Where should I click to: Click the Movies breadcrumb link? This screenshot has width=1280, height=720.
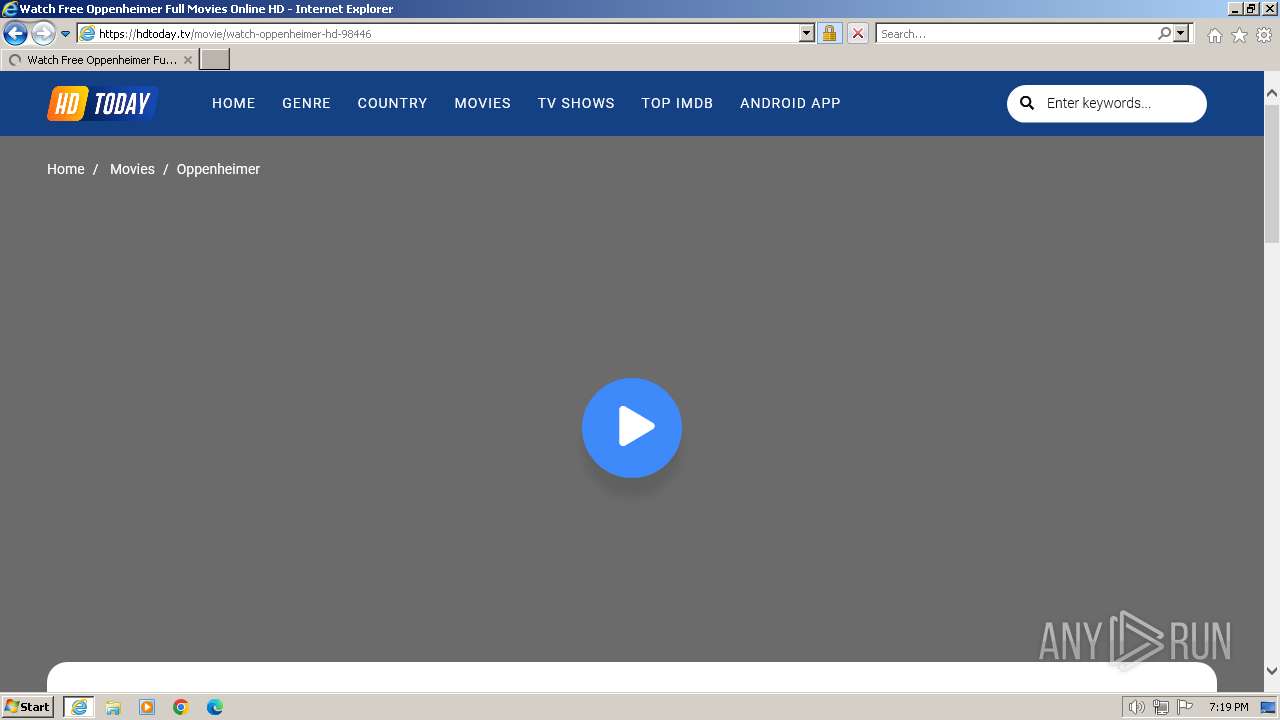[132, 169]
